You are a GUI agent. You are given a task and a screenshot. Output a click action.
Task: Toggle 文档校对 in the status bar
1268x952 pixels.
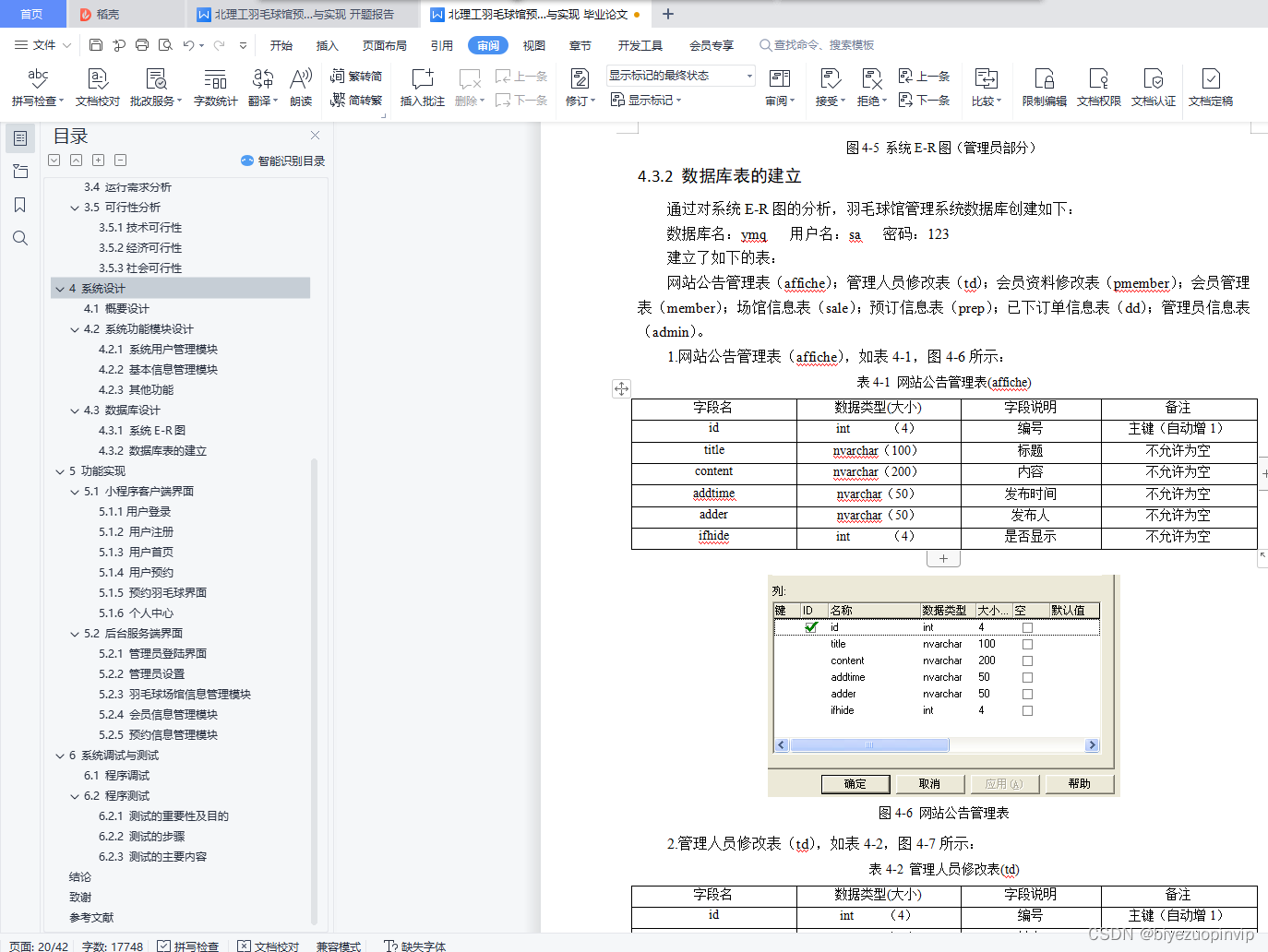pyautogui.click(x=269, y=946)
